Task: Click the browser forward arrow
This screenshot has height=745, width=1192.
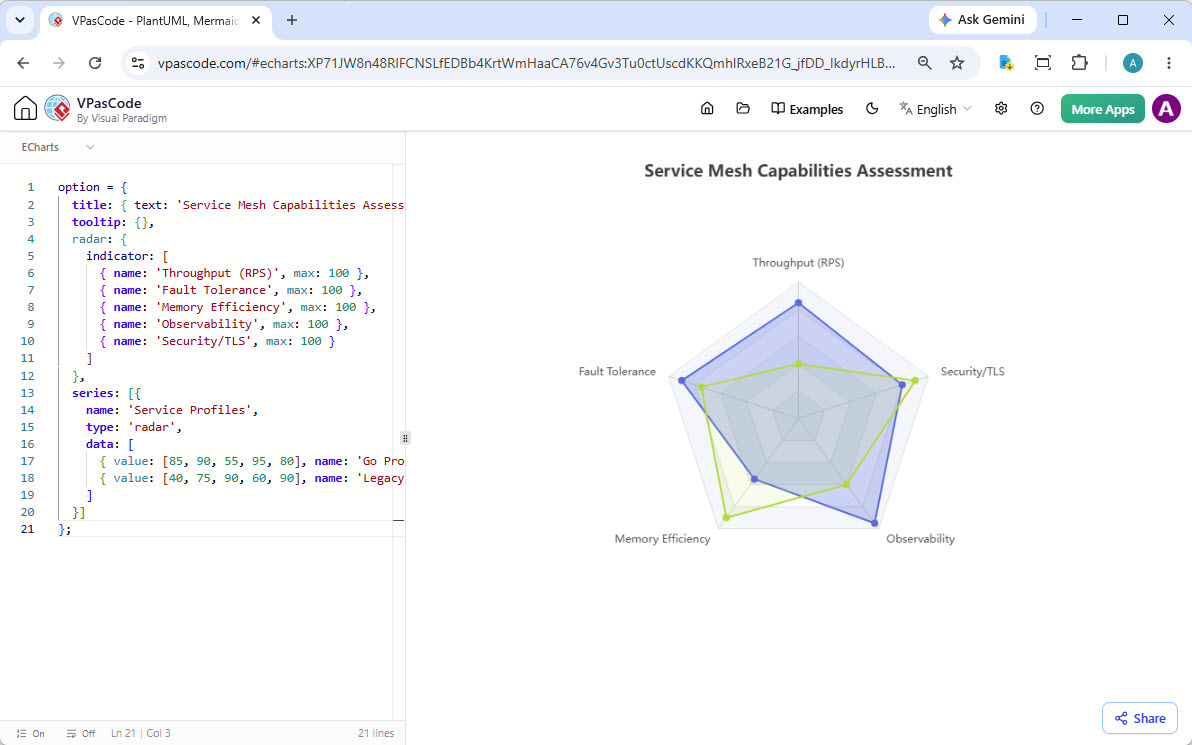Action: 59,63
